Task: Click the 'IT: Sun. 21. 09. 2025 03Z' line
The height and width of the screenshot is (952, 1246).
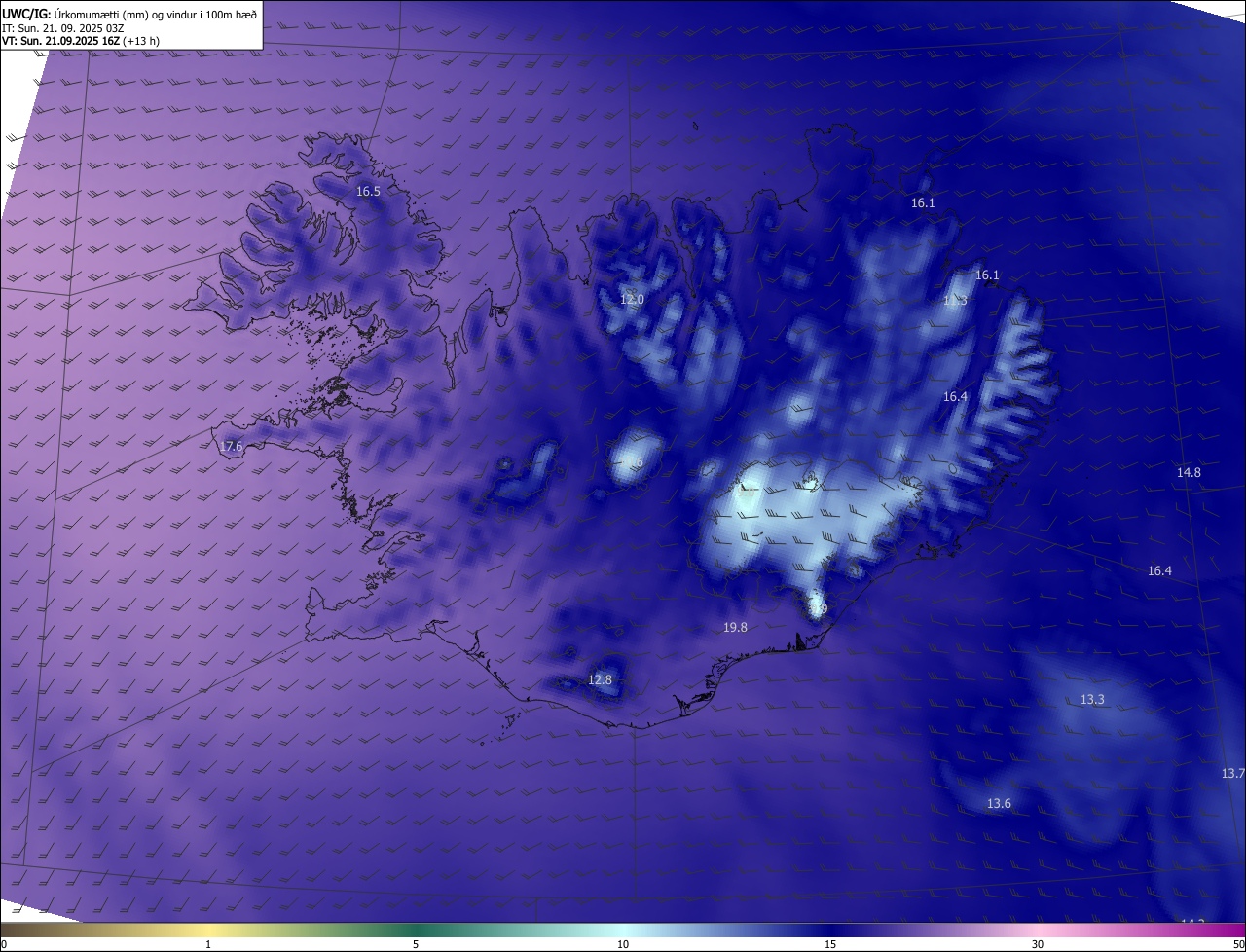Action: point(62,28)
